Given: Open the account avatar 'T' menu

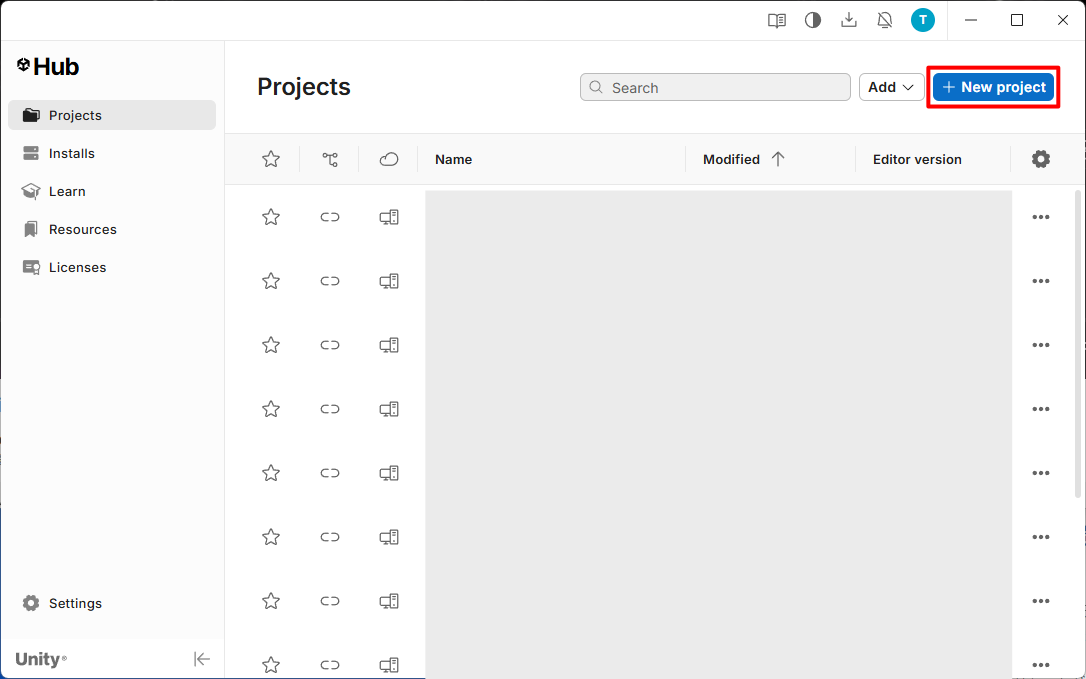Looking at the screenshot, I should tap(922, 20).
